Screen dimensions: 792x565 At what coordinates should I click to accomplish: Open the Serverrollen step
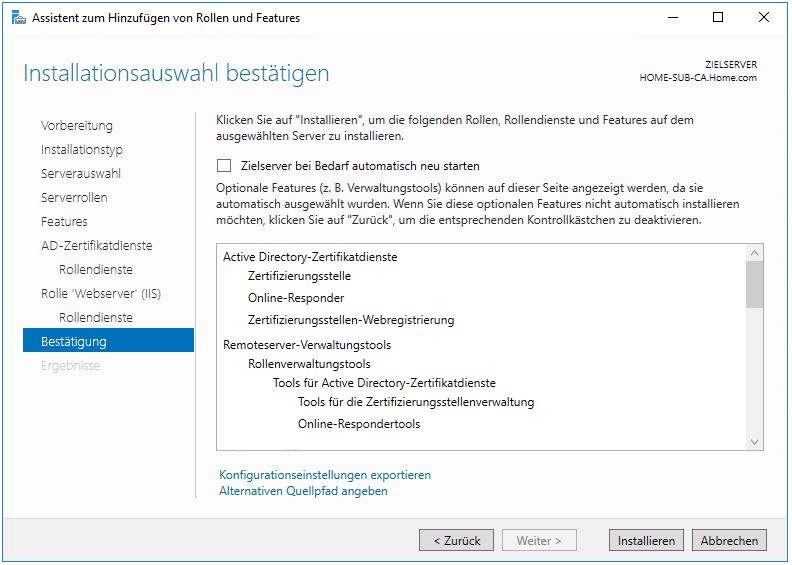pos(74,198)
